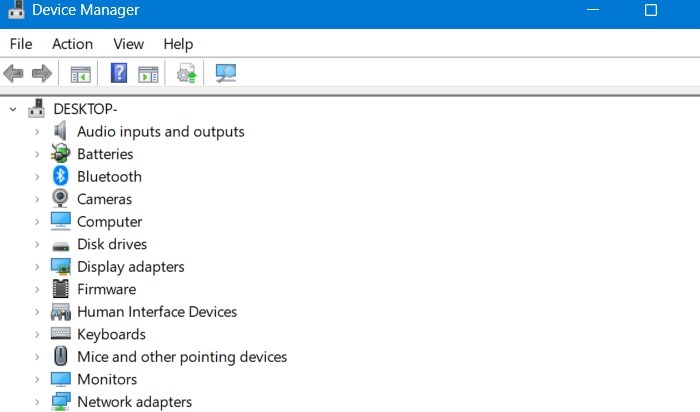Screen dimensions: 700x412
Task: Toggle the Show/Hide Console Tree icon
Action: click(x=81, y=74)
